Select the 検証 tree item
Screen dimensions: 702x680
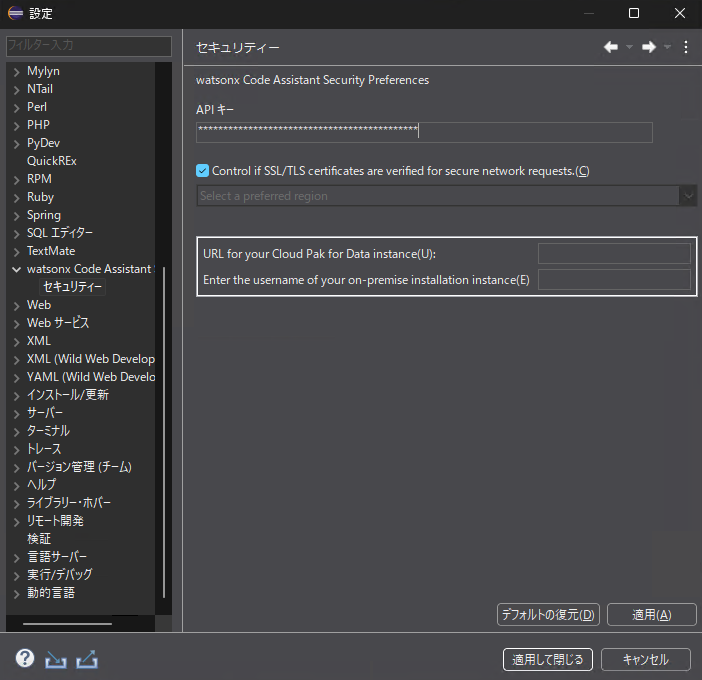39,539
